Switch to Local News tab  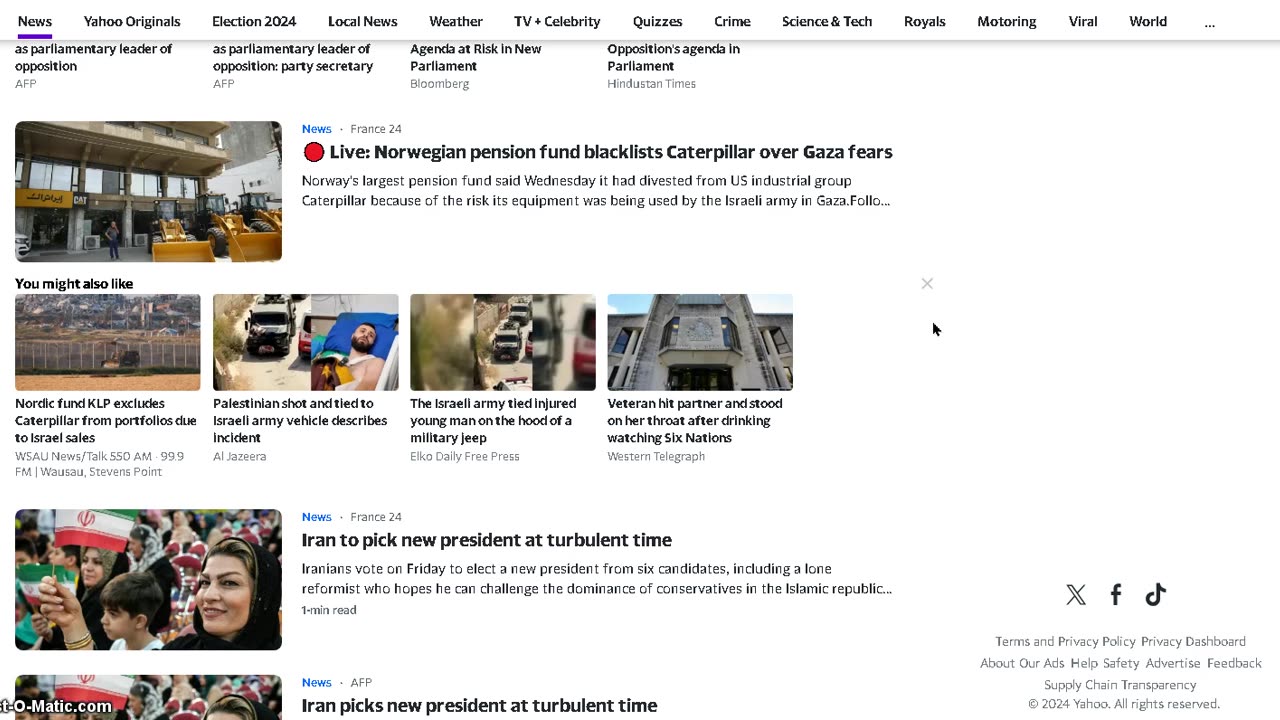[x=362, y=21]
